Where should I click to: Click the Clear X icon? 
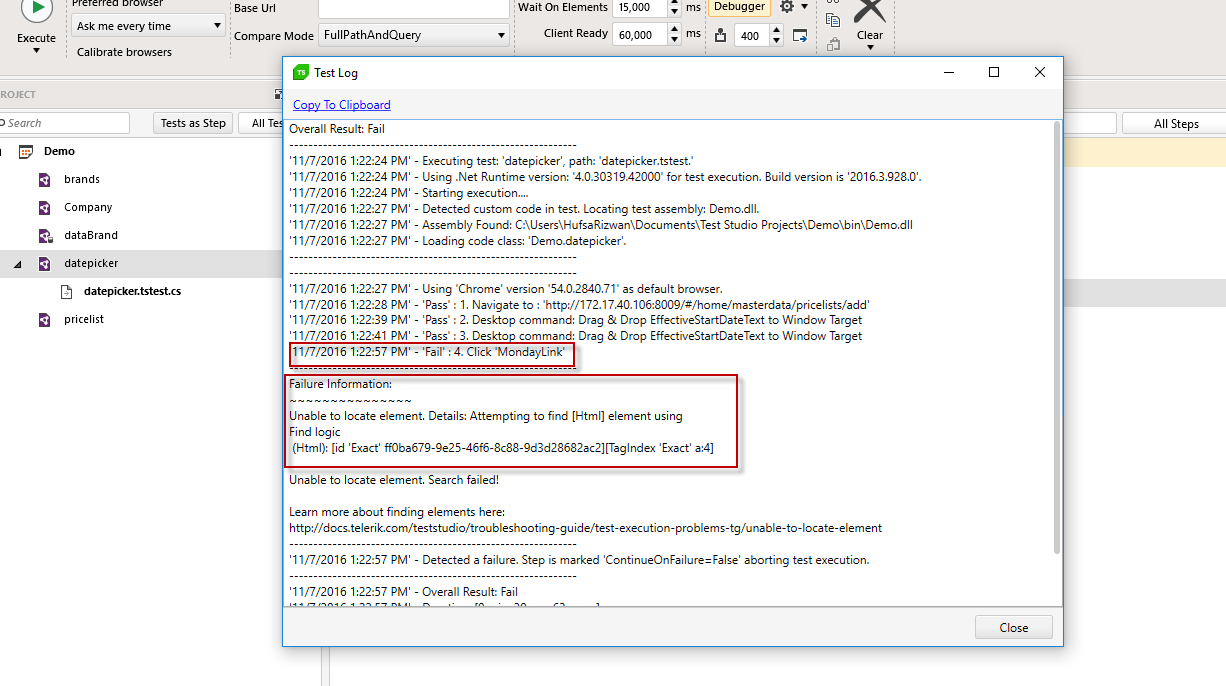click(869, 10)
